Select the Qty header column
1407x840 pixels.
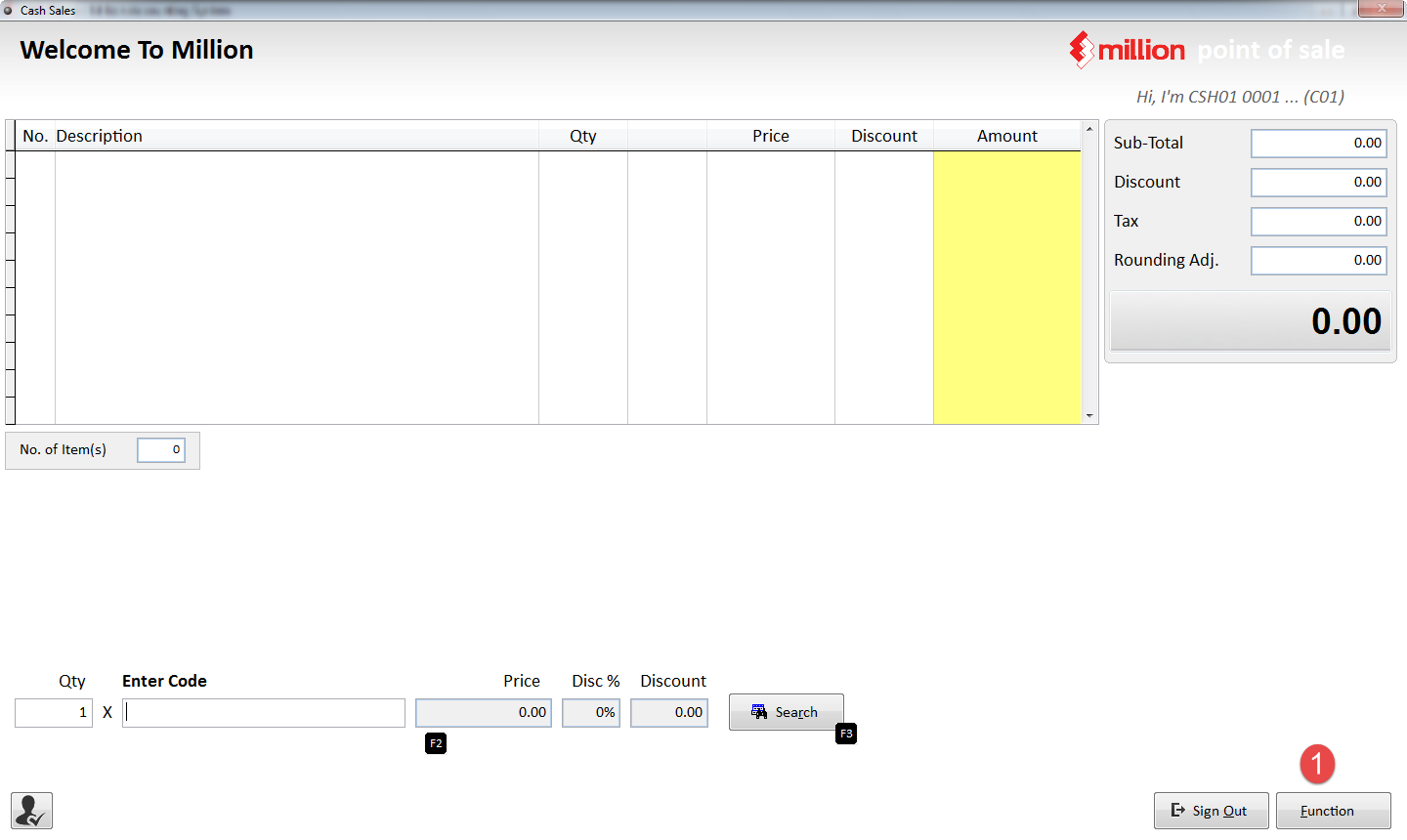click(582, 135)
